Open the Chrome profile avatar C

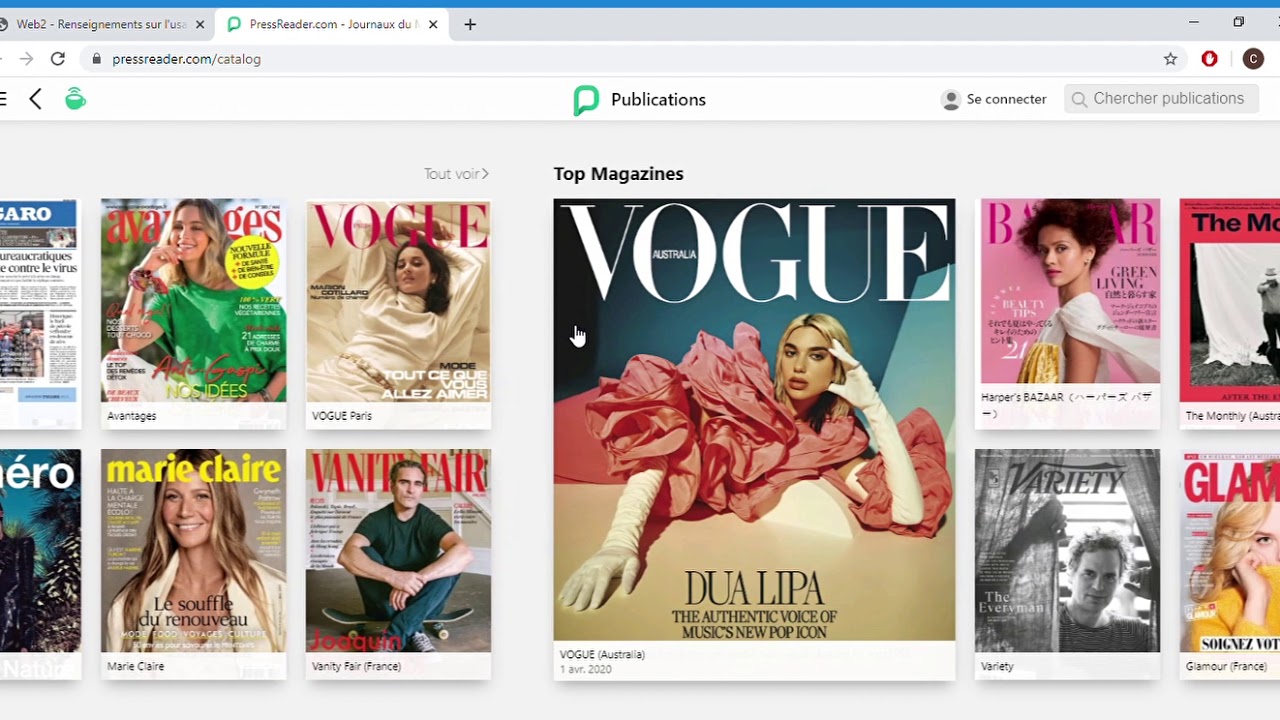[x=1253, y=59]
